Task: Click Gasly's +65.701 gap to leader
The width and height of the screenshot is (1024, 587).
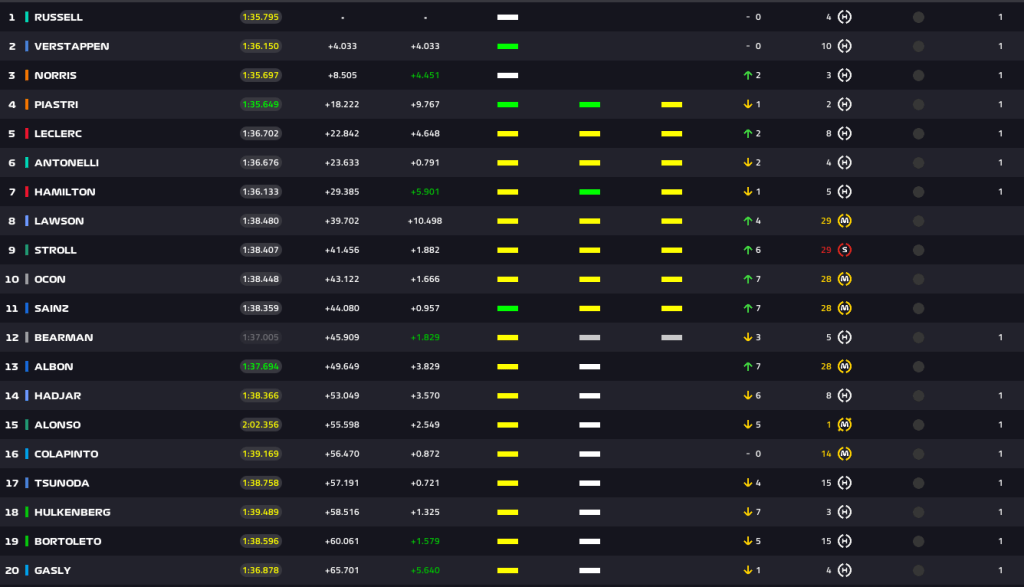Action: point(342,570)
